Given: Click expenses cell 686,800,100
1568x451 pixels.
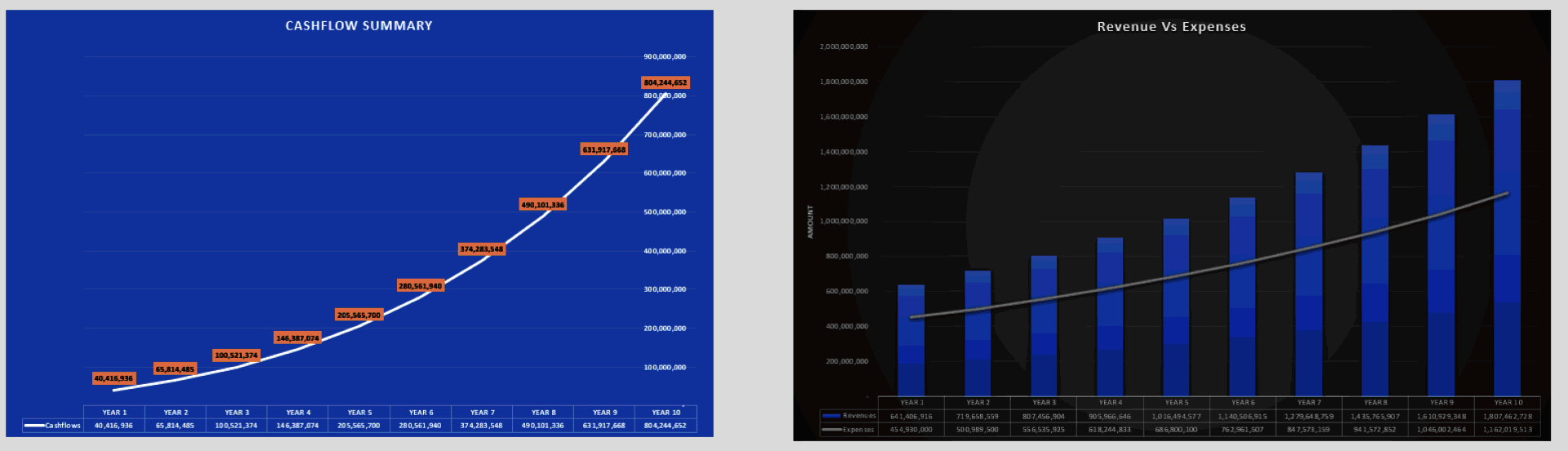Looking at the screenshot, I should coord(1176,430).
